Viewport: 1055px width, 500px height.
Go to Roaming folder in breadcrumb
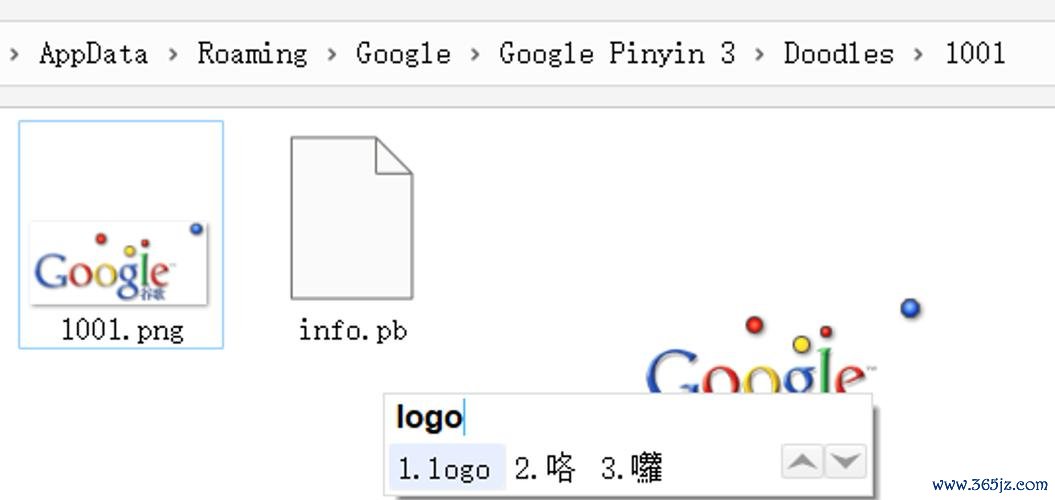coord(252,54)
